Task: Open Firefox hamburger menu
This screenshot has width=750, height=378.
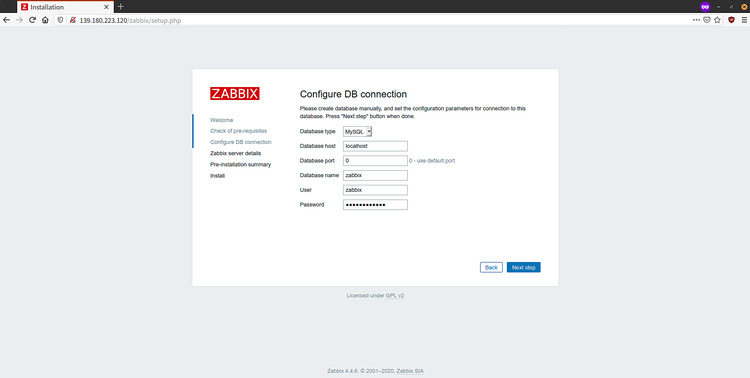Action: (x=744, y=20)
